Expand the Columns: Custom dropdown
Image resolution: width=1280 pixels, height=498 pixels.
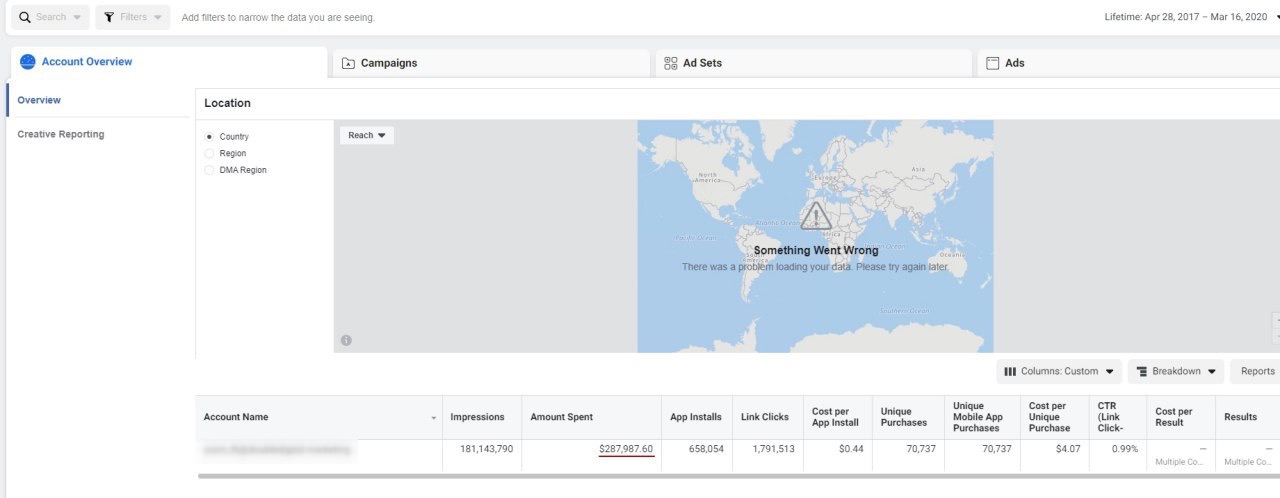1059,371
